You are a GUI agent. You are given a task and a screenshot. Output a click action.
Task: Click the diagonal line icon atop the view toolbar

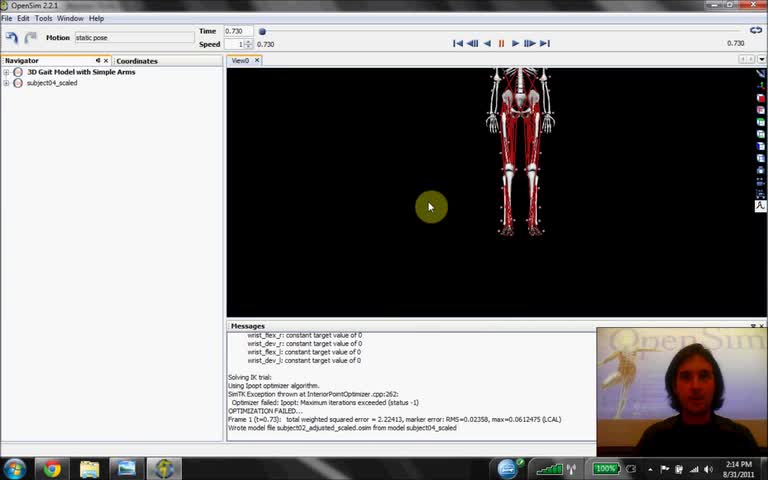[760, 74]
